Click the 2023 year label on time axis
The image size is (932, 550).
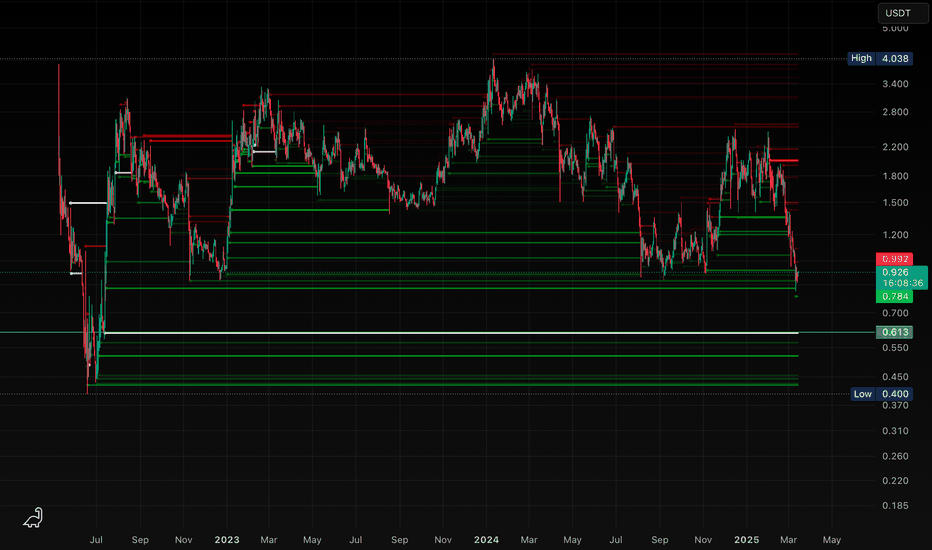[226, 539]
